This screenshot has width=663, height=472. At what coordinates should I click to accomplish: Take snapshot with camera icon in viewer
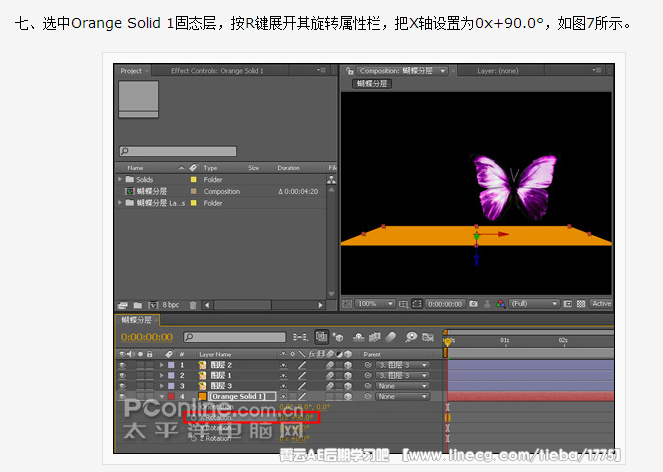[474, 304]
